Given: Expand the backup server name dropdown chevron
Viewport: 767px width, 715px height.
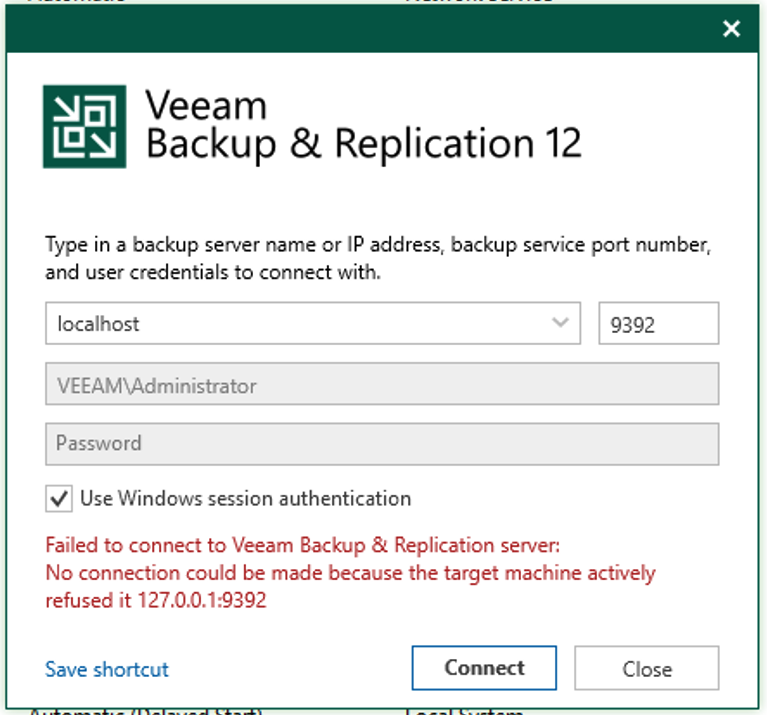Looking at the screenshot, I should [x=560, y=323].
